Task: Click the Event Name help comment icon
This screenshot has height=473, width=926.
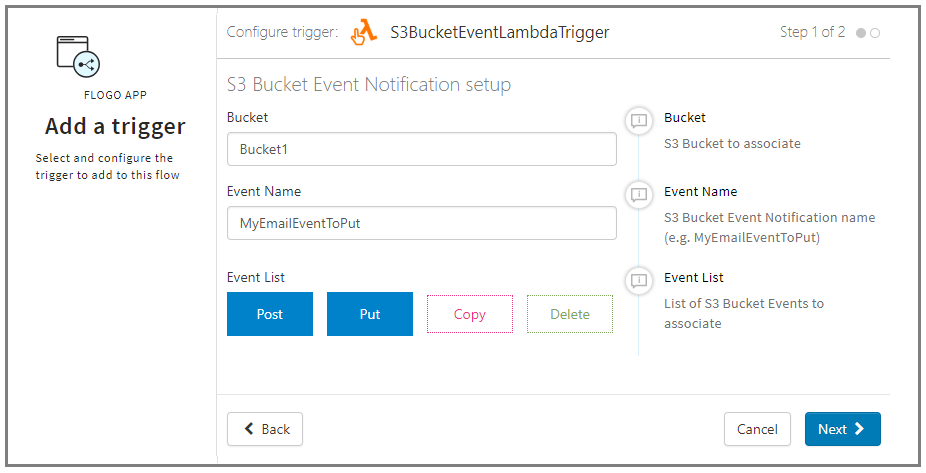Action: (638, 194)
